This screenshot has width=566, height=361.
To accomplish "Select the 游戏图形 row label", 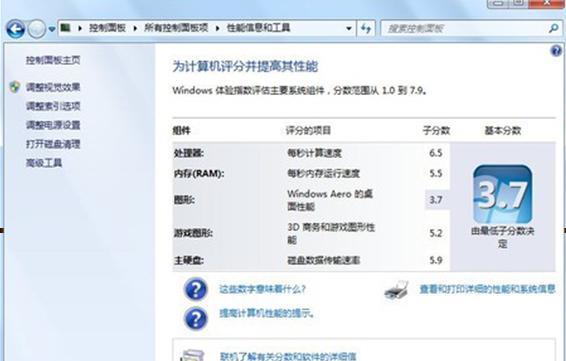I will click(x=193, y=233).
